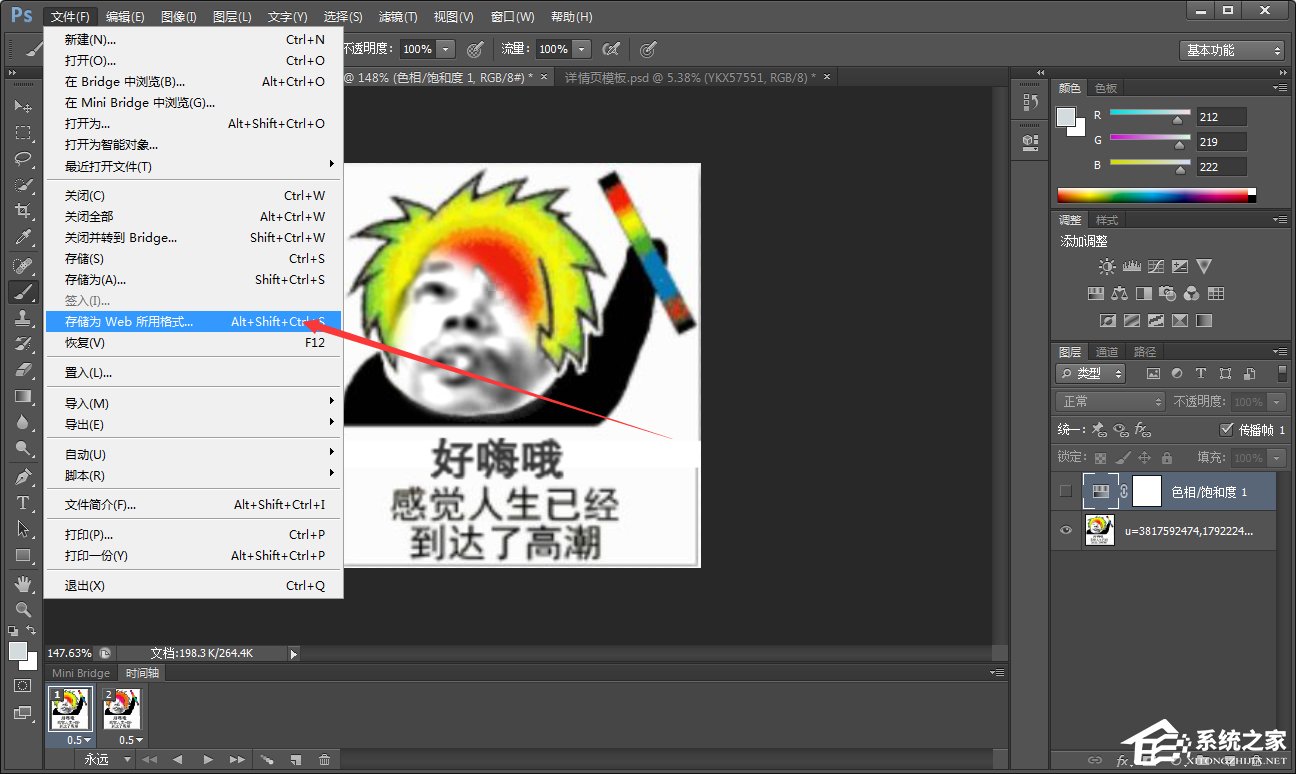
Task: Hide the u=3817592474 image layer
Action: pos(1066,529)
